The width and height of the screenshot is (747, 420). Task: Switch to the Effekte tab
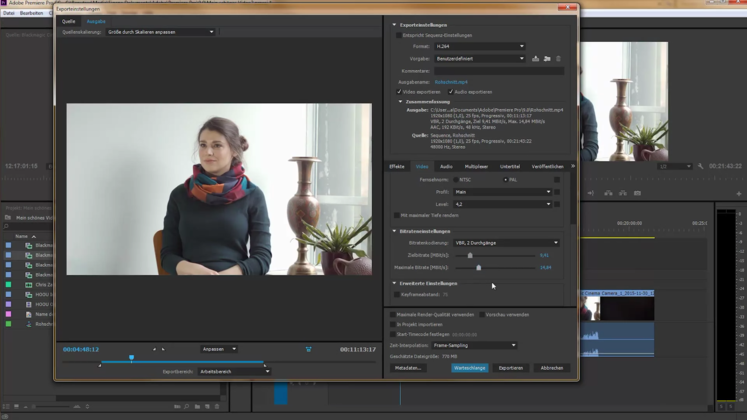397,166
